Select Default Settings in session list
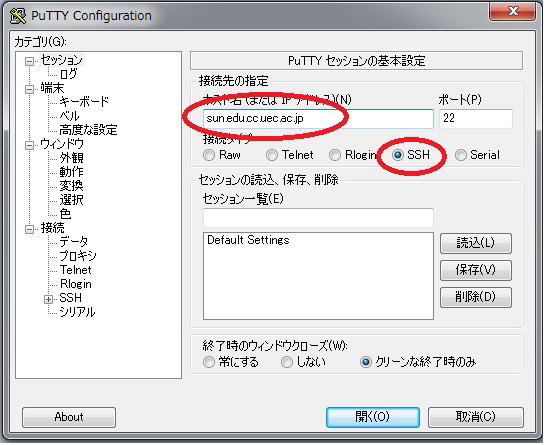Viewport: 546px width, 445px height. coord(248,240)
